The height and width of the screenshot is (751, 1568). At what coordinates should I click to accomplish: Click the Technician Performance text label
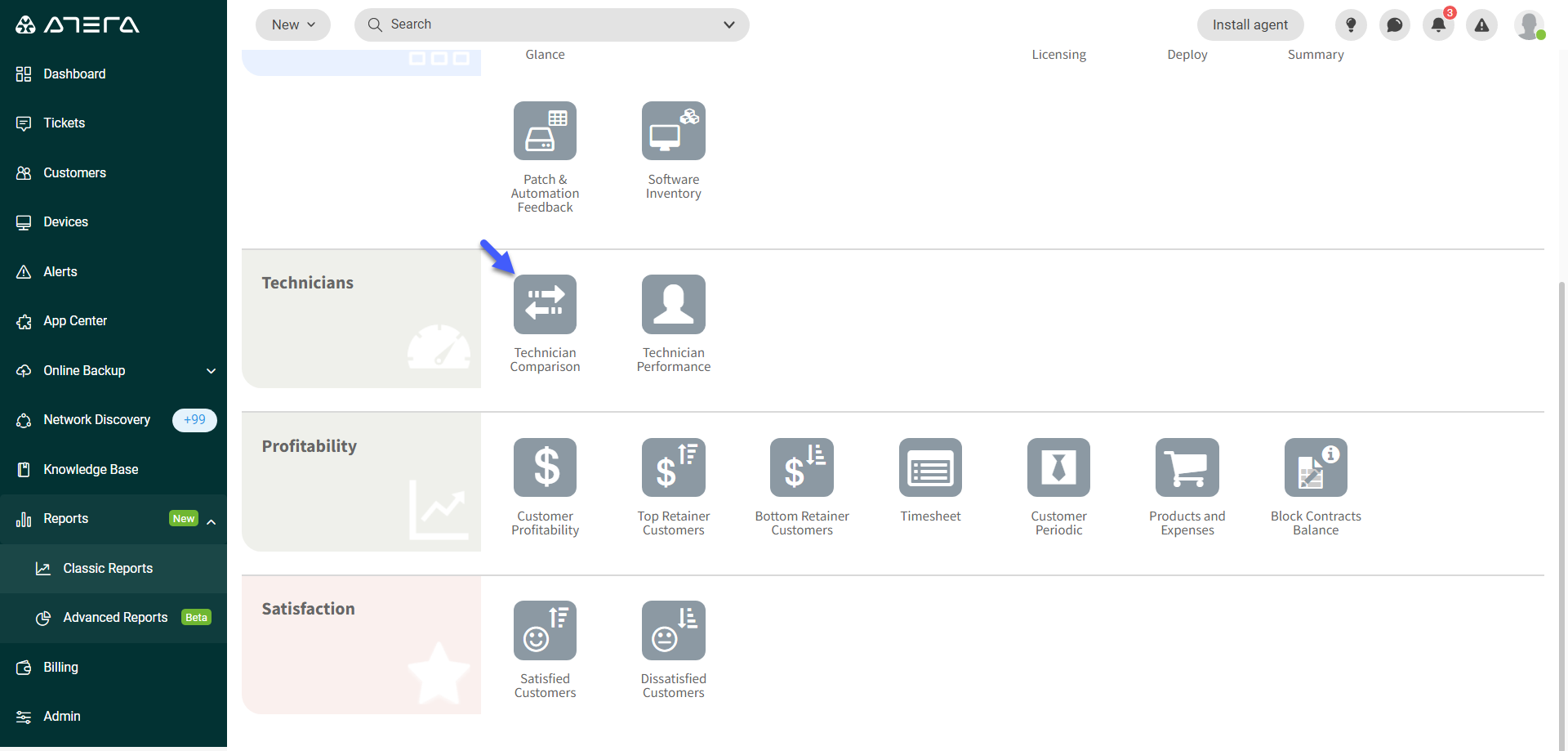pyautogui.click(x=674, y=360)
